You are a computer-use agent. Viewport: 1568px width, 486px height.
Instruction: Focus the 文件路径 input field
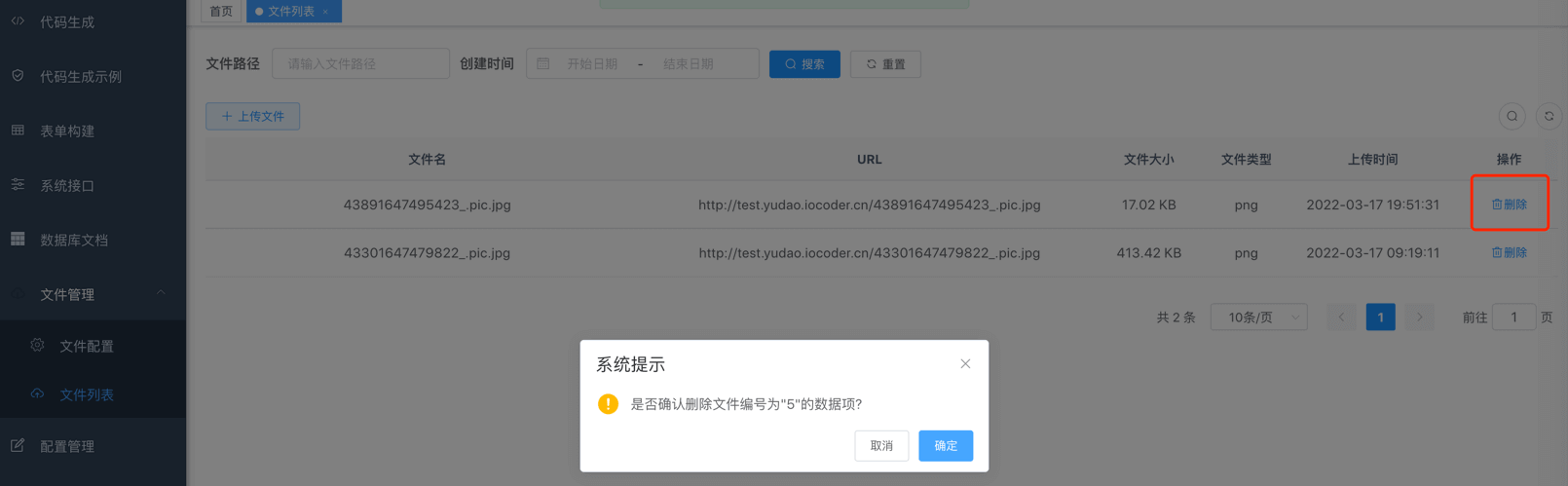pos(360,64)
